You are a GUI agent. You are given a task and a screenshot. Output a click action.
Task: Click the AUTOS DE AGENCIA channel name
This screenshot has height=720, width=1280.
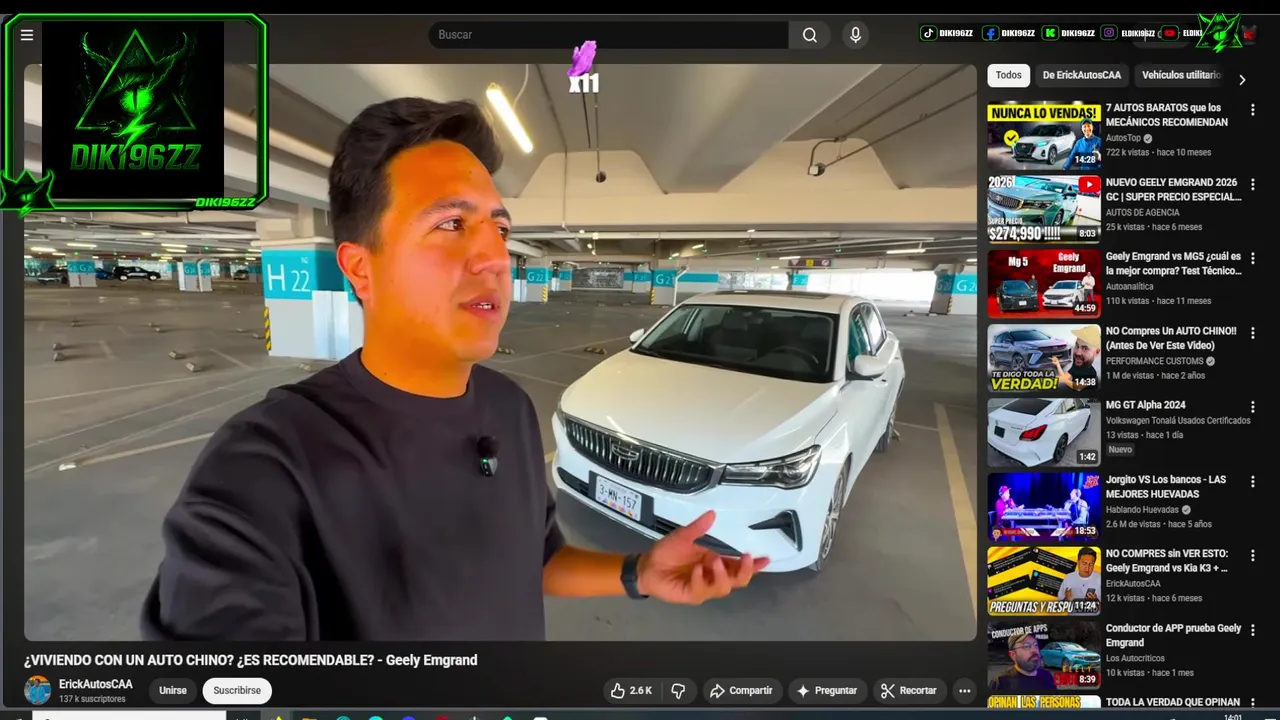click(1142, 212)
